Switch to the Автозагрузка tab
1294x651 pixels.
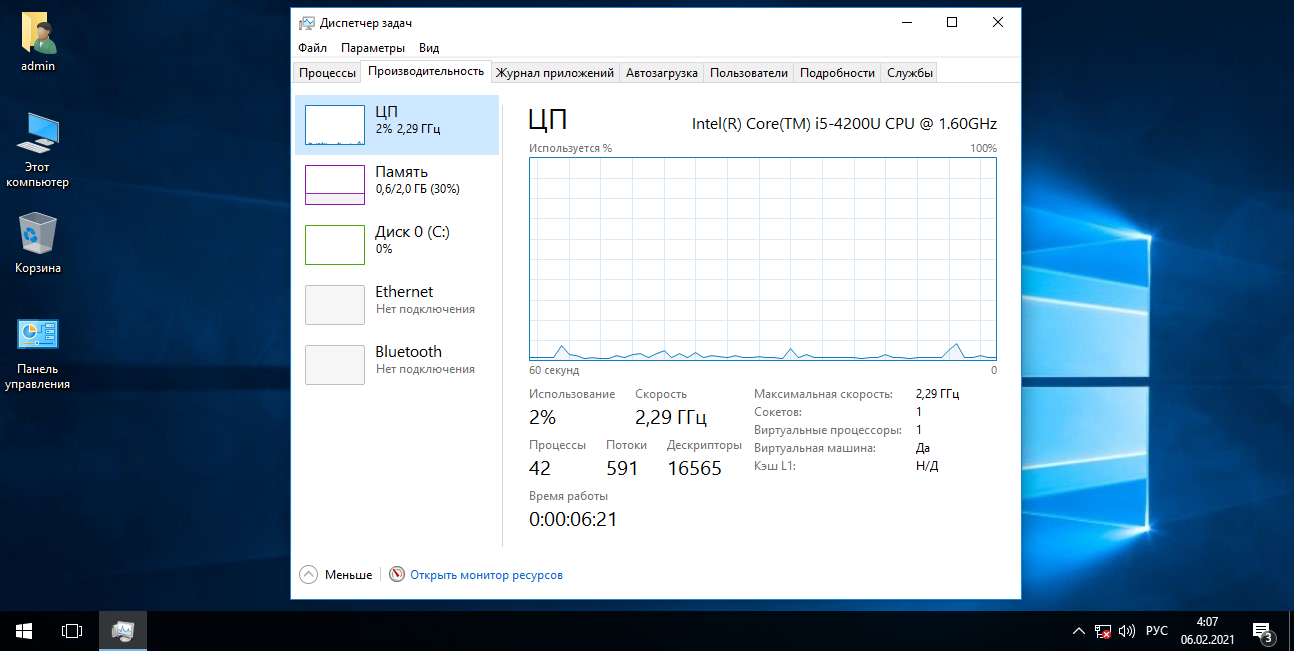coord(661,73)
